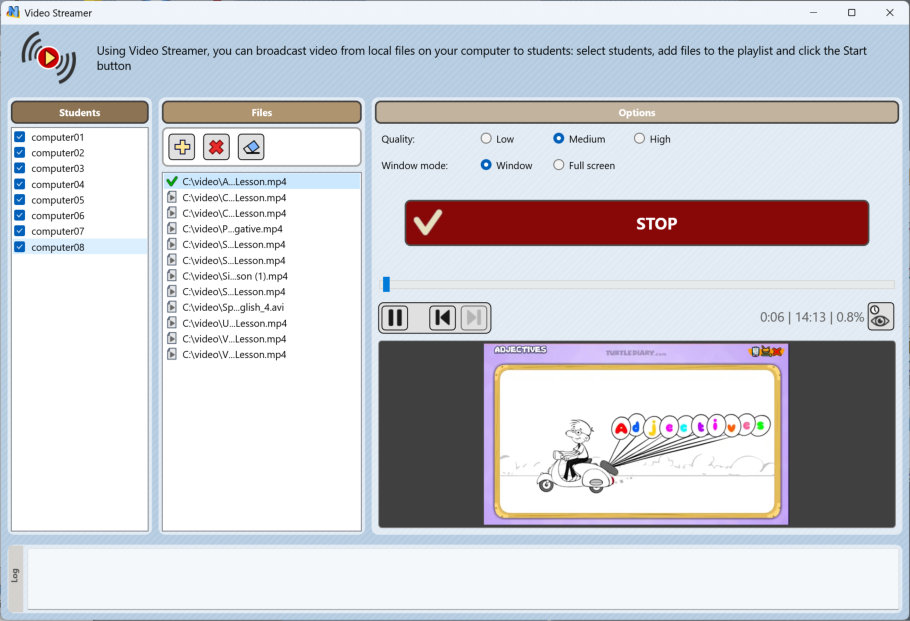Select the Sp...glish_4.avi file in playlist
The height and width of the screenshot is (621, 910).
pos(234,308)
